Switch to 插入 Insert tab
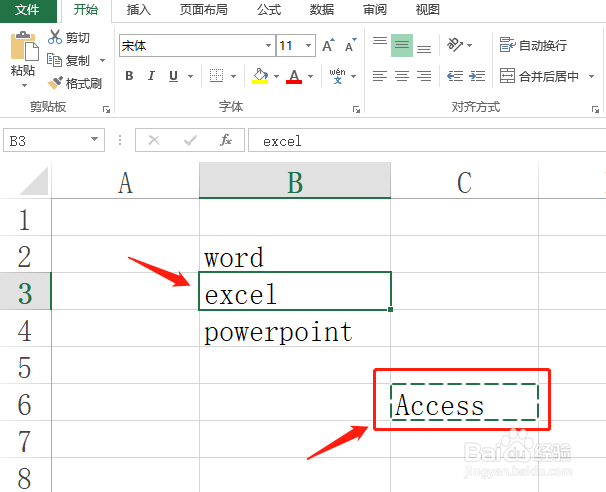The width and height of the screenshot is (606, 492). coord(138,10)
